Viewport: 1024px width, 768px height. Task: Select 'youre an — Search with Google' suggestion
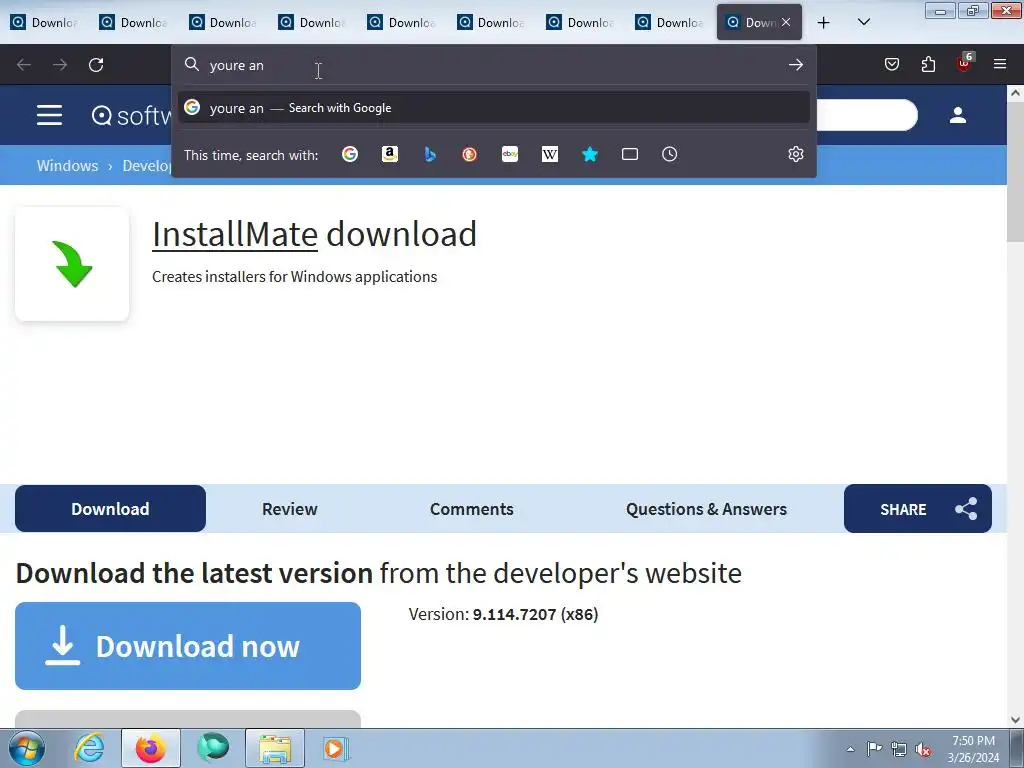(x=494, y=108)
